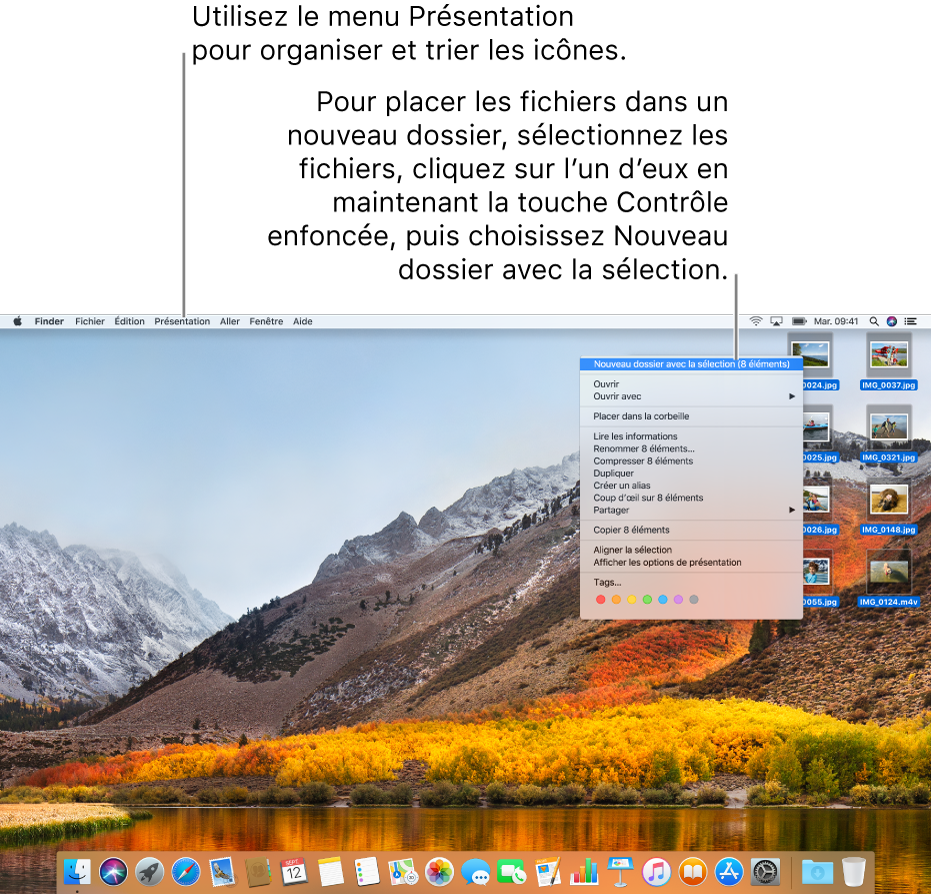Expand Ouvrir avec submenu arrow
The width and height of the screenshot is (931, 894).
(792, 397)
